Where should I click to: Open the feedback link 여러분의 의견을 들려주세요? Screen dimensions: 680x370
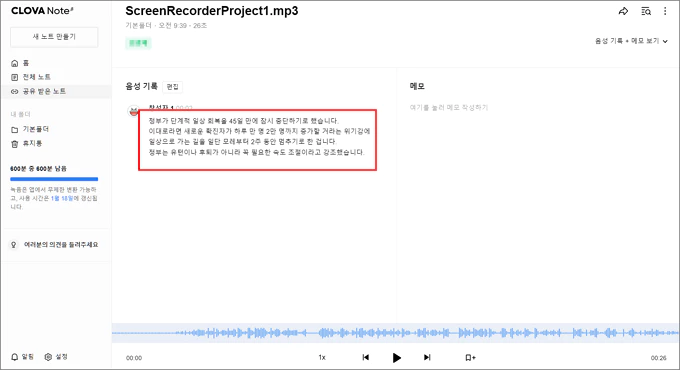click(x=61, y=245)
